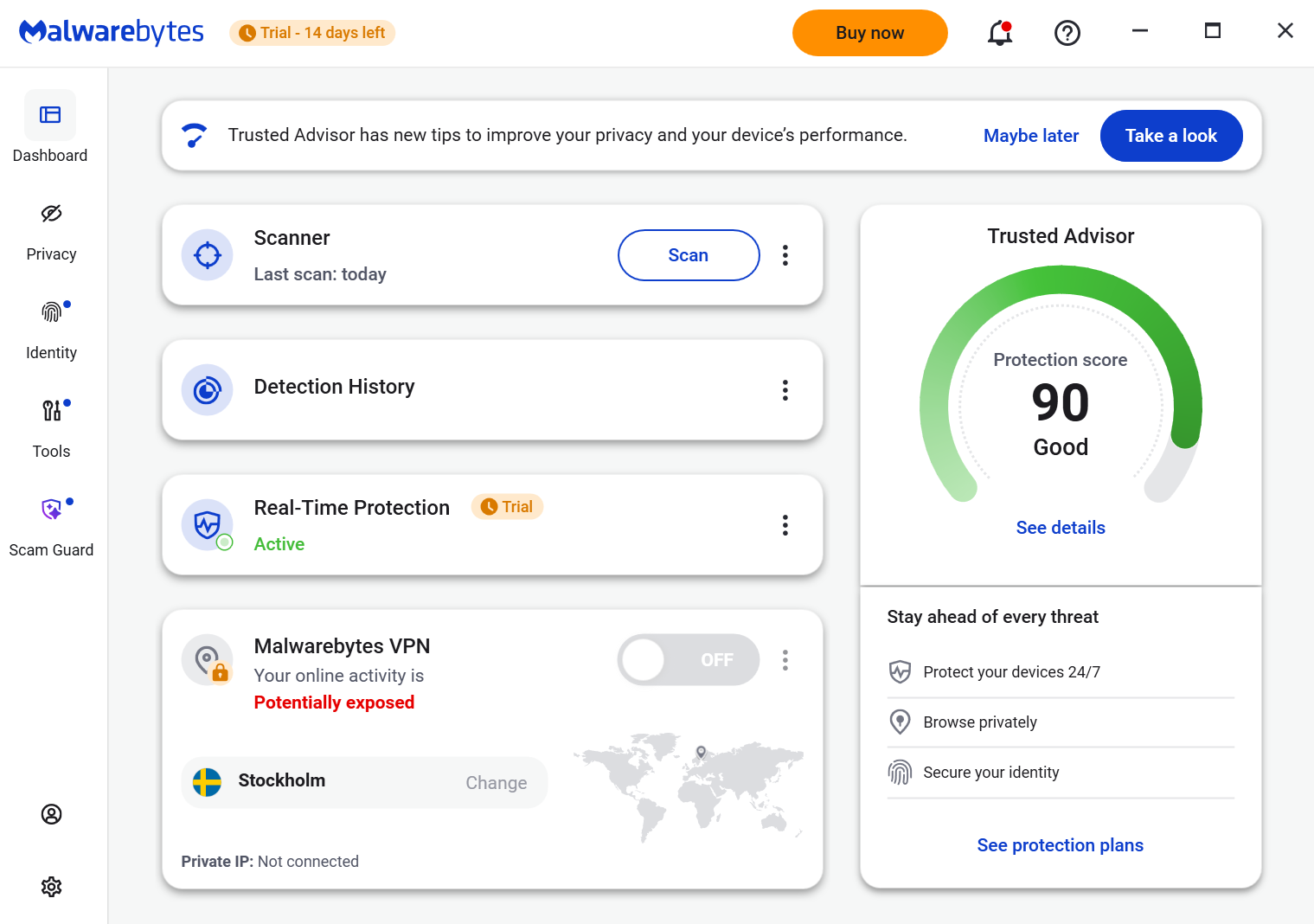This screenshot has height=924, width=1314.
Task: Click the Trial 14 days left badge
Action: pos(312,33)
